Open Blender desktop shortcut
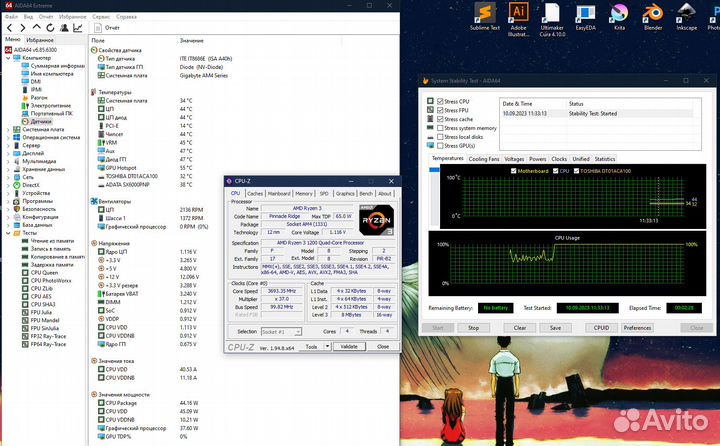The width and height of the screenshot is (720, 446). [653, 16]
